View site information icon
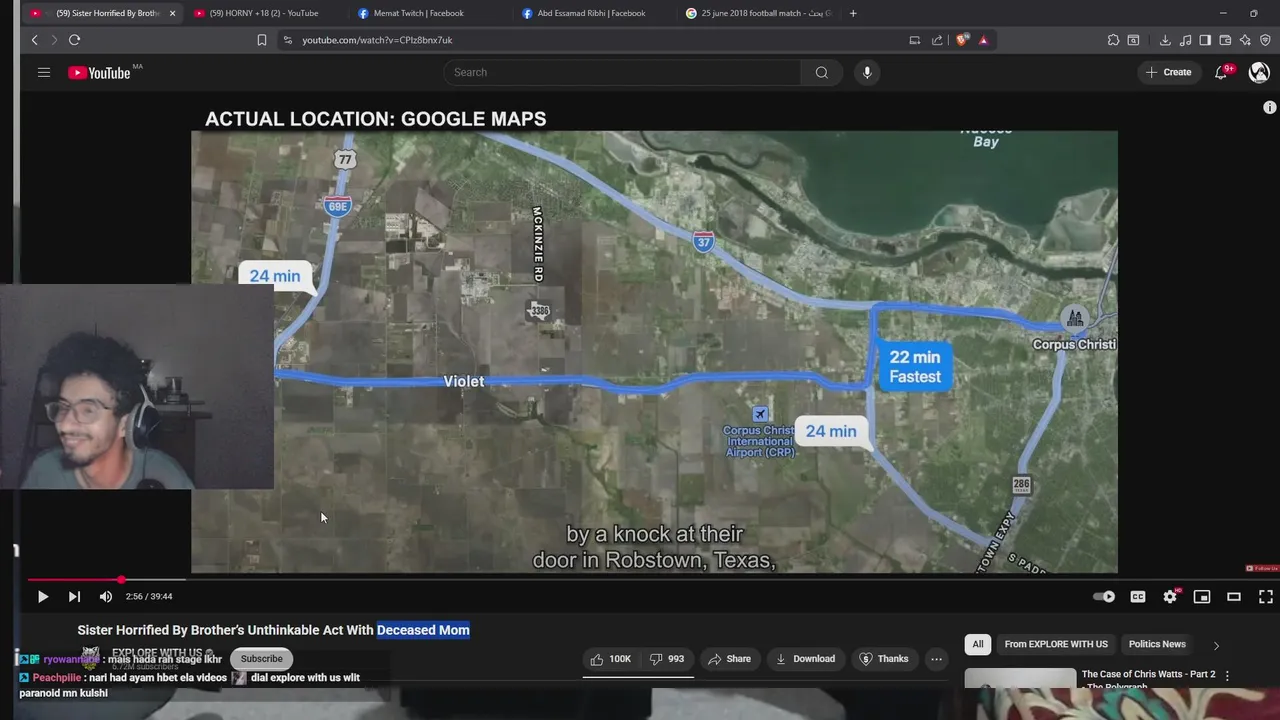 click(288, 40)
